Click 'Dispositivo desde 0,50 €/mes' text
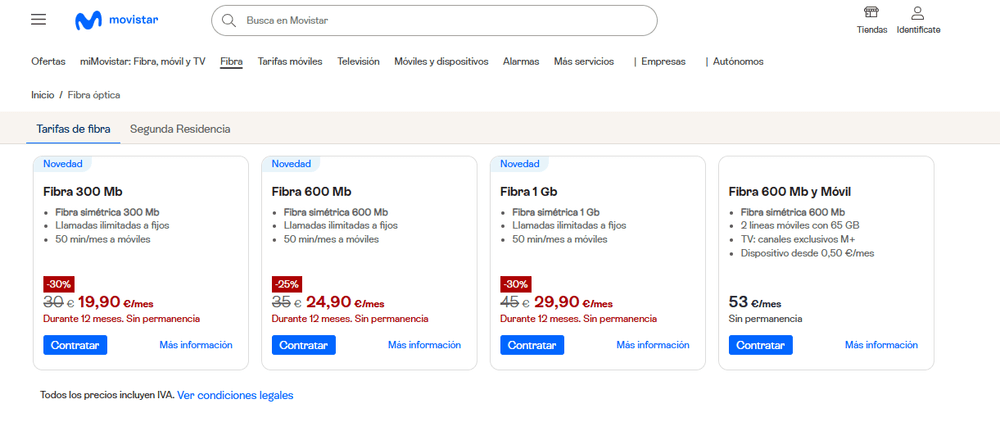The width and height of the screenshot is (1000, 422). (x=807, y=253)
